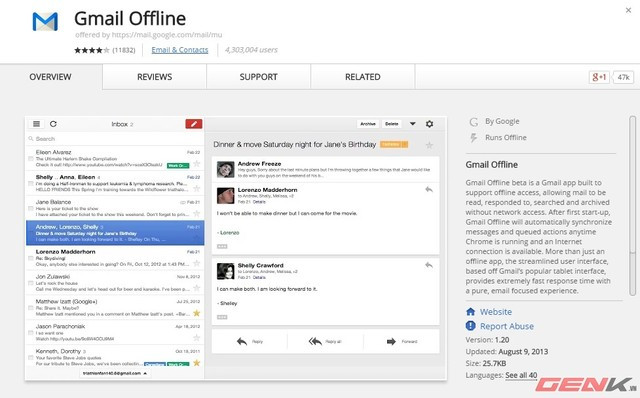
Task: Click the 47k +1 count bubble
Action: (x=623, y=77)
